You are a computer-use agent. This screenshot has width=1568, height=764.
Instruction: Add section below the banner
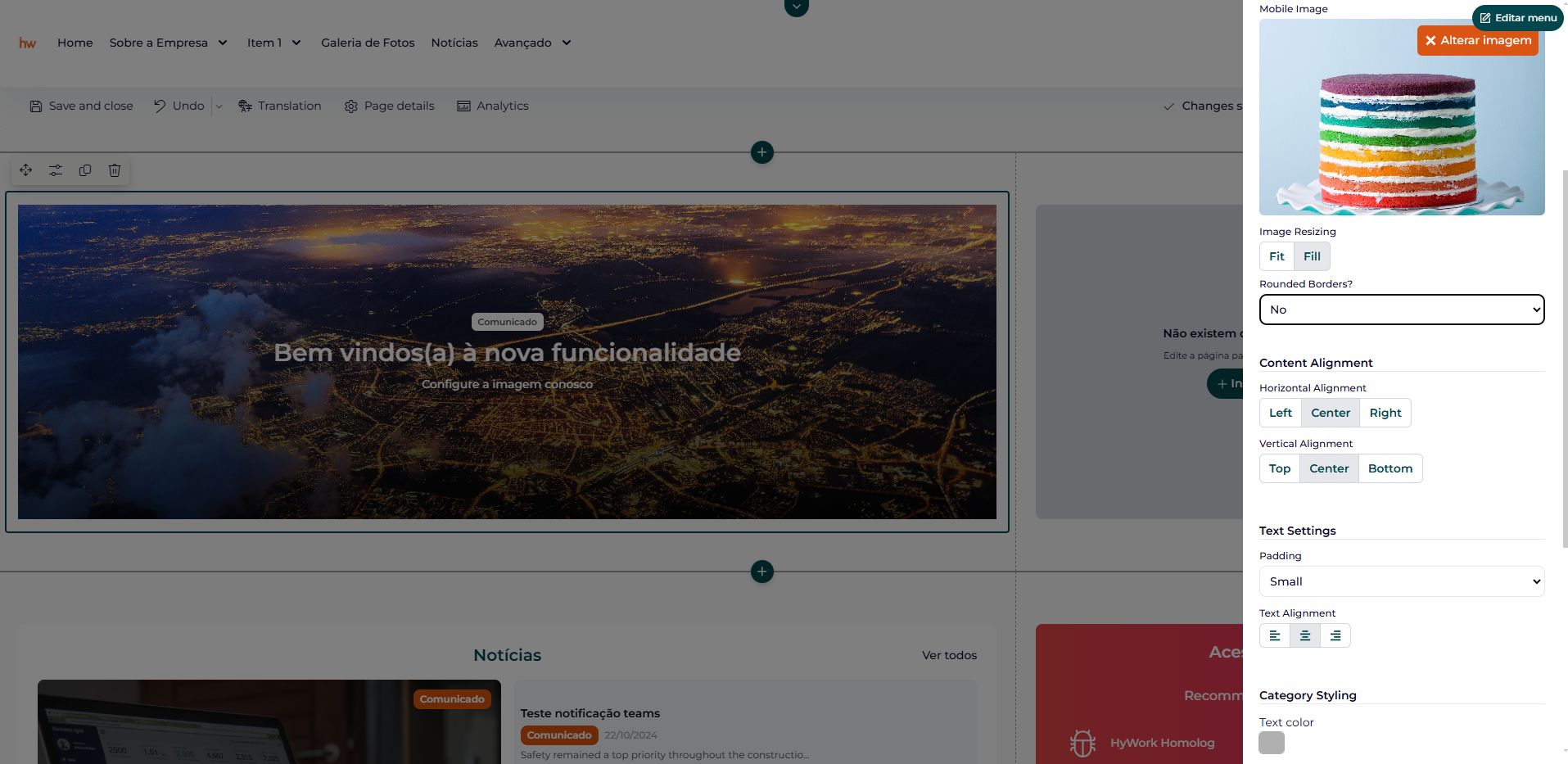pos(761,572)
